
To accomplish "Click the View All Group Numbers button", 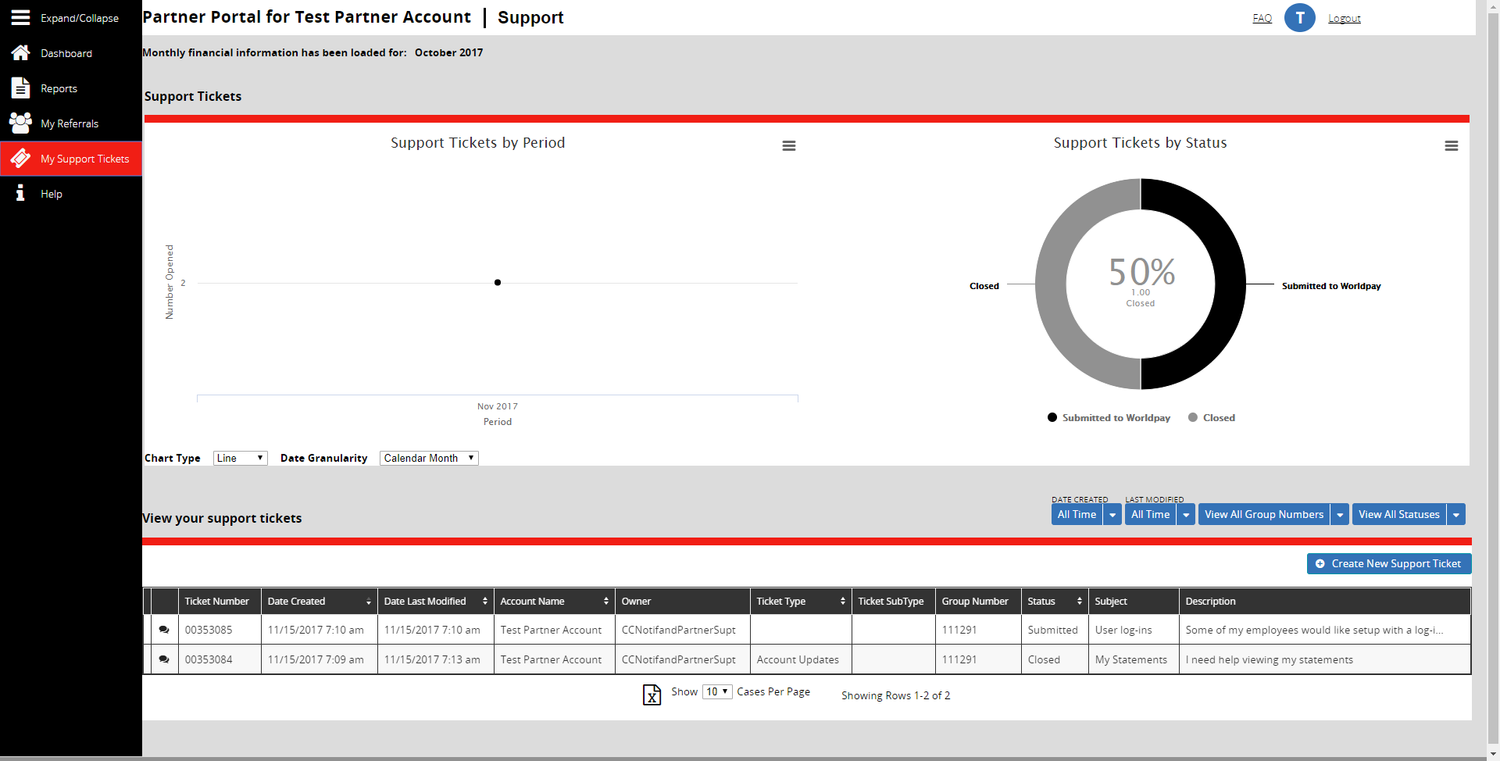I will point(1264,514).
